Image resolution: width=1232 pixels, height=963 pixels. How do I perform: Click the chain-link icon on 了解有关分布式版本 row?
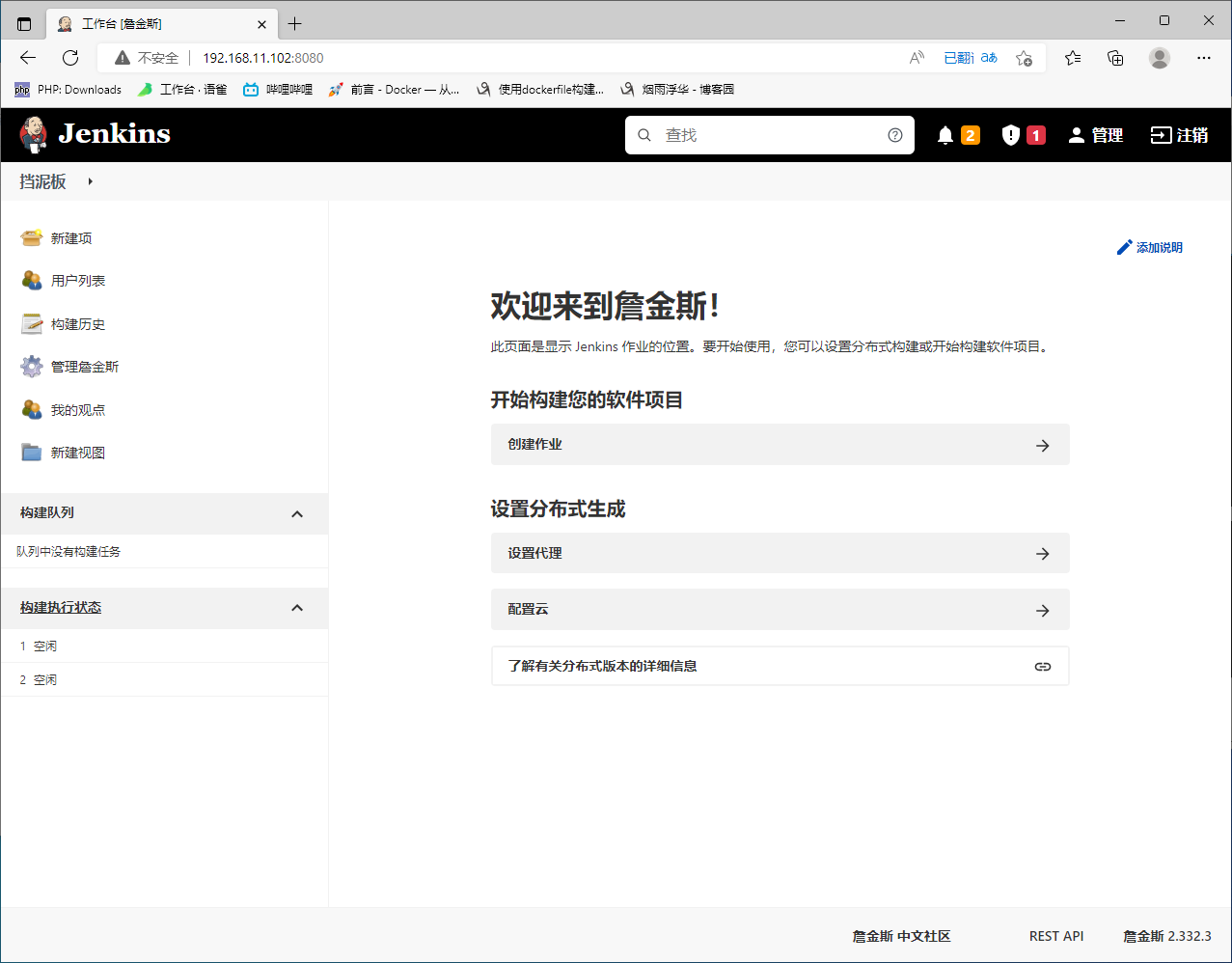click(x=1042, y=666)
